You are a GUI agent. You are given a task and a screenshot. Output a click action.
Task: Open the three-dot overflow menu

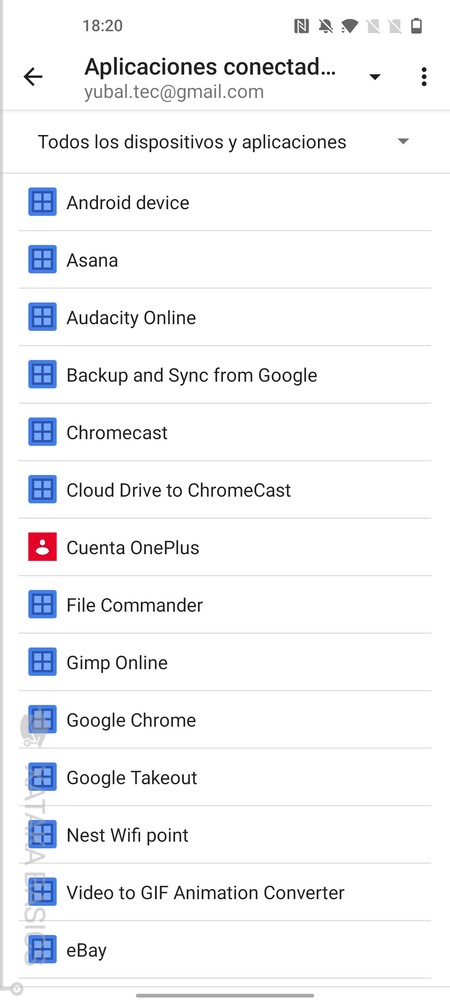424,77
